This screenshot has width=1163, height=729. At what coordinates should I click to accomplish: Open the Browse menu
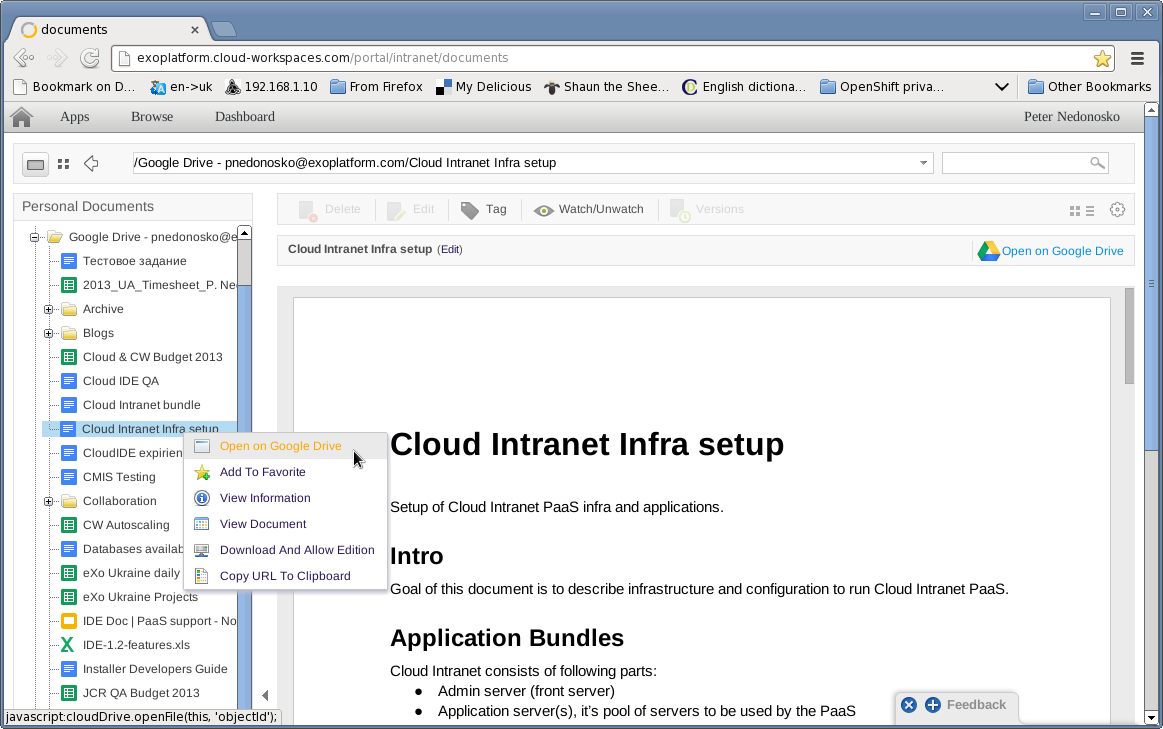(x=152, y=116)
